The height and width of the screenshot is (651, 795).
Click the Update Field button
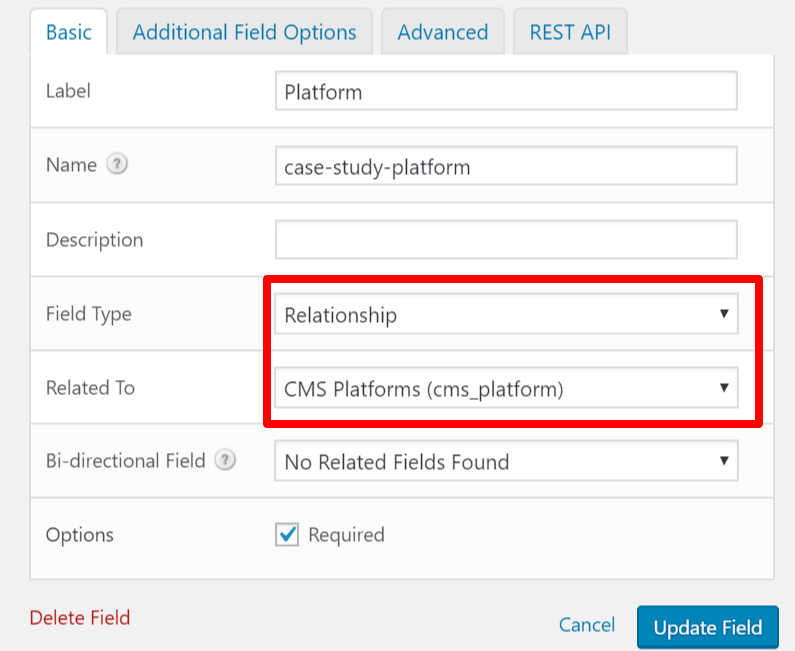(708, 627)
